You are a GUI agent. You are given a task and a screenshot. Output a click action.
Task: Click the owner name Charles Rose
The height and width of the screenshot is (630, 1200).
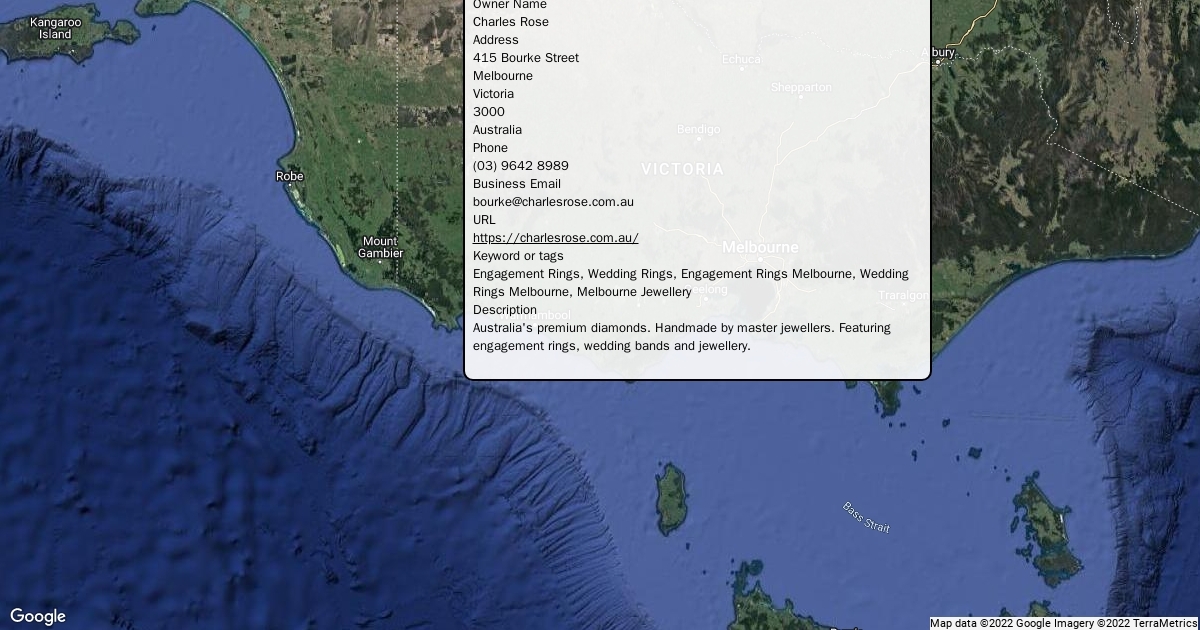click(510, 22)
